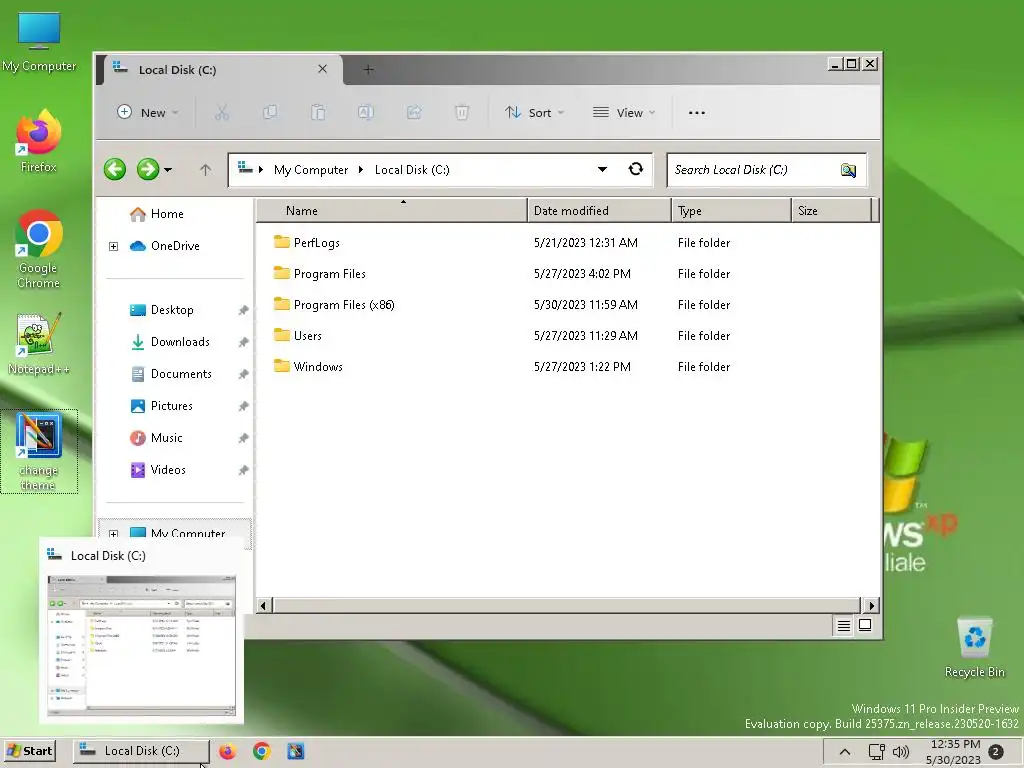The height and width of the screenshot is (768, 1024).
Task: Click Local Disk (C:) taskbar button
Action: pyautogui.click(x=141, y=751)
